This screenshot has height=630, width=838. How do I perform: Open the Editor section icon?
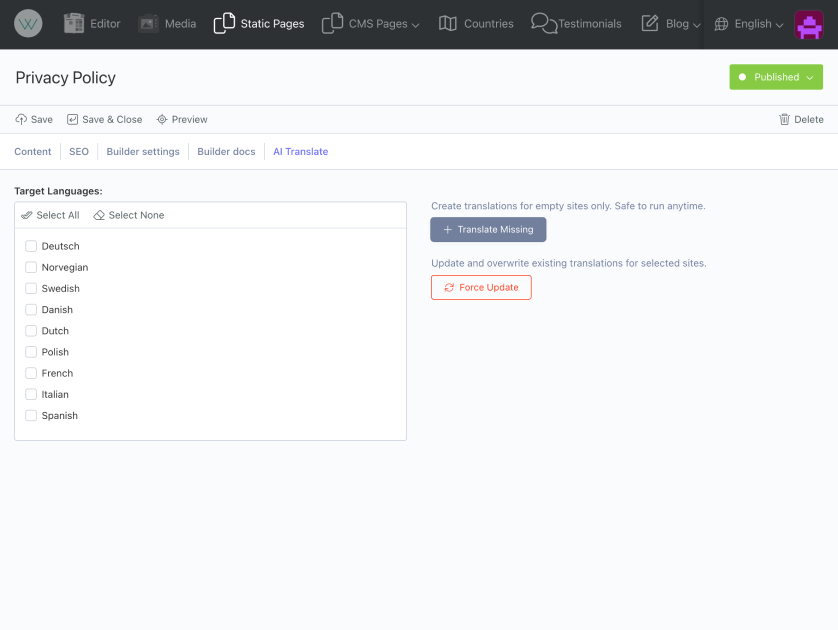tap(74, 24)
